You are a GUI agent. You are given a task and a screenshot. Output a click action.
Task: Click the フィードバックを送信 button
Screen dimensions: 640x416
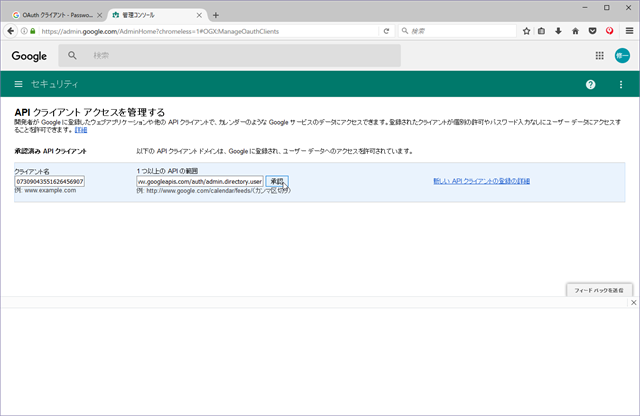[x=600, y=290]
